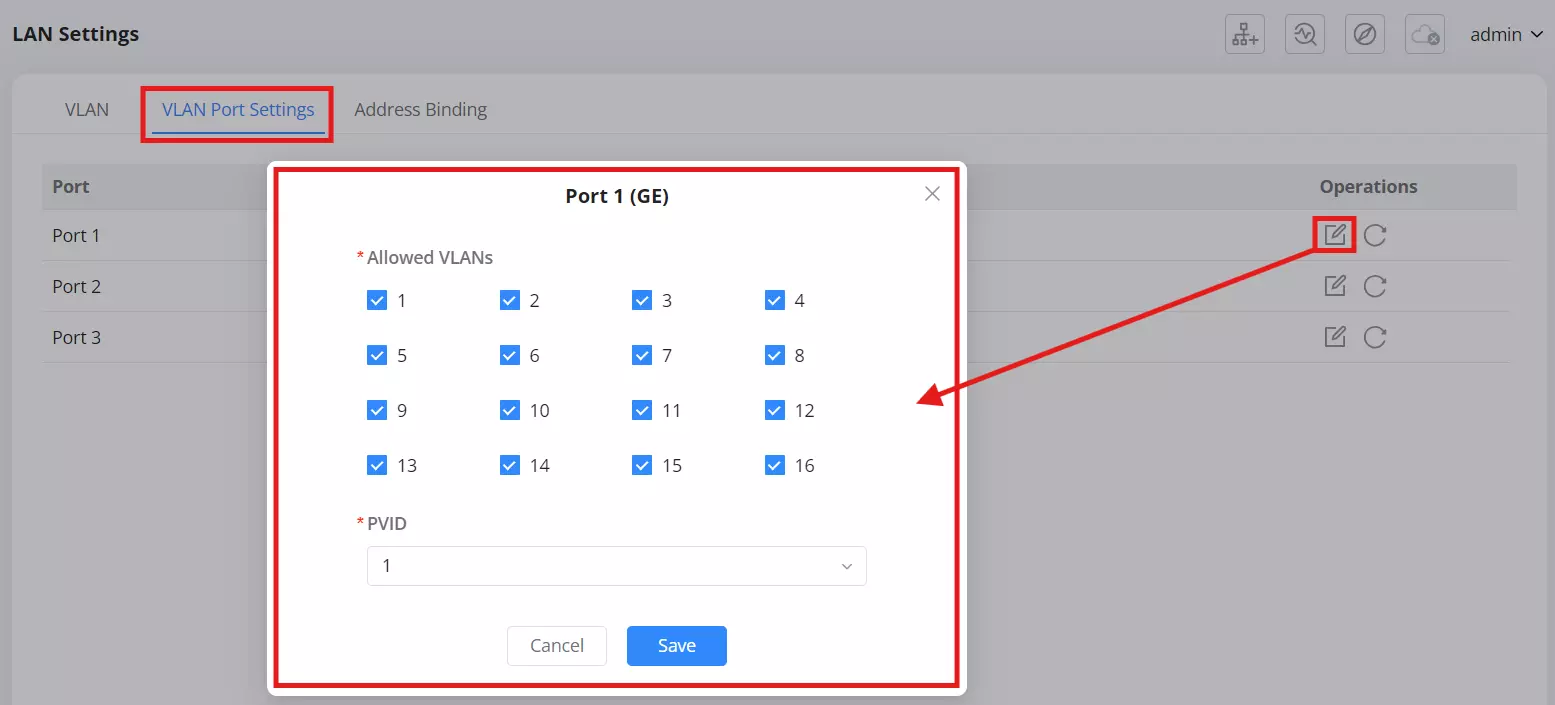Open the Address Binding tab
The width and height of the screenshot is (1555, 705).
pyautogui.click(x=420, y=109)
